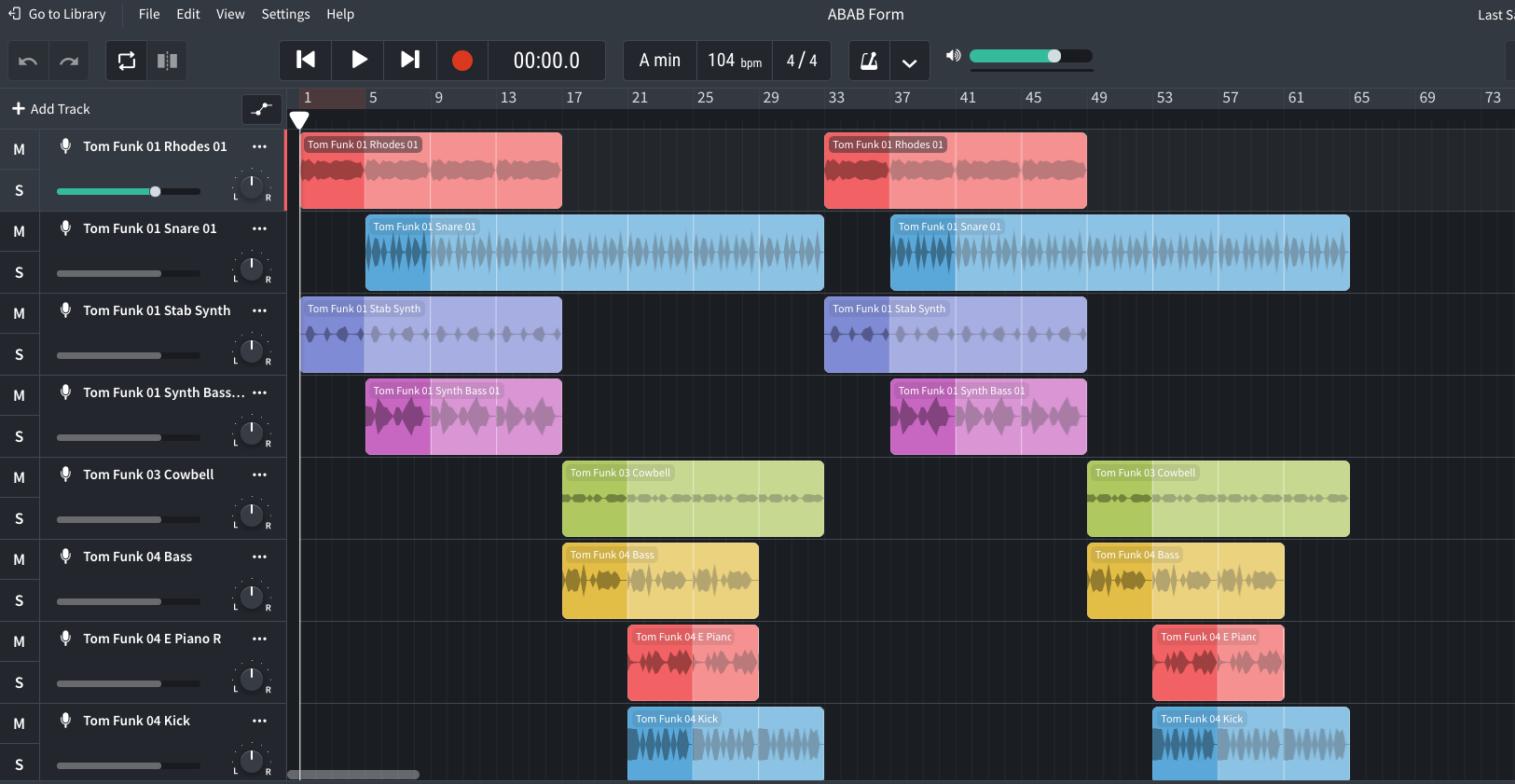Open the Edit menu

tap(188, 14)
